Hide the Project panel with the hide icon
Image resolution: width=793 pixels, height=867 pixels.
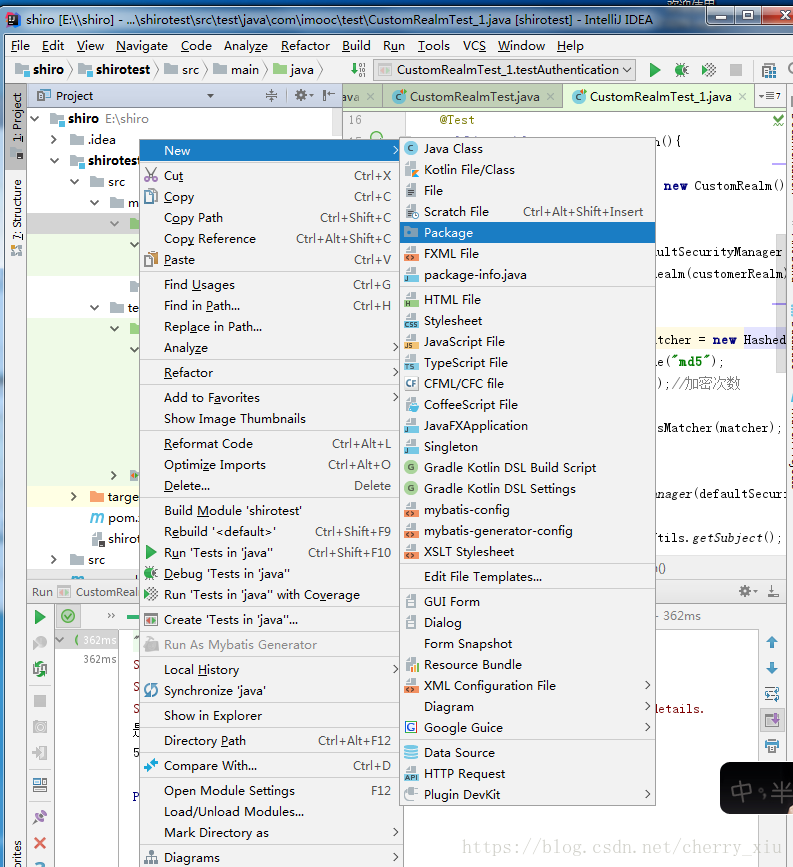(328, 96)
